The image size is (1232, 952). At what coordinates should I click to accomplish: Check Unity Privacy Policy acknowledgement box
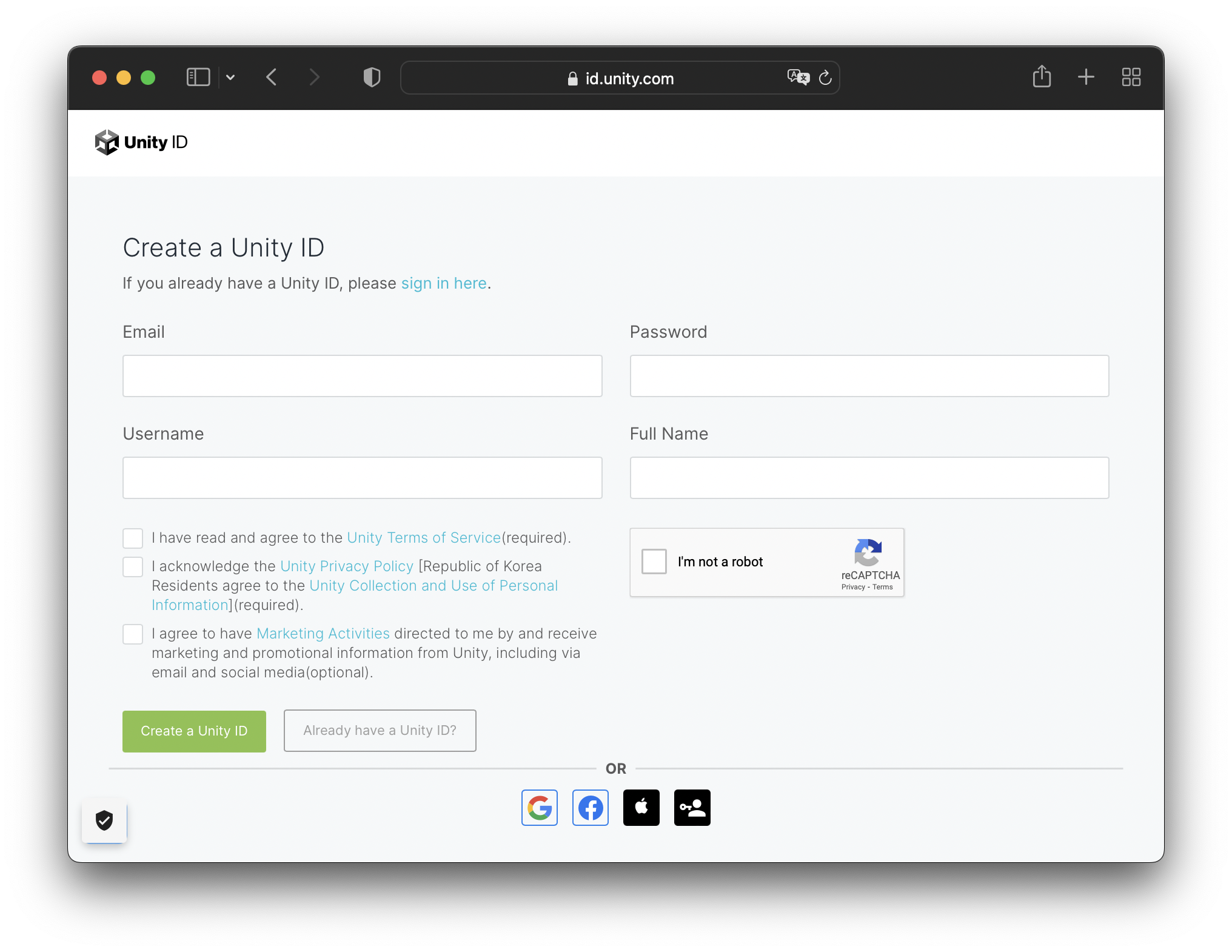[x=132, y=566]
